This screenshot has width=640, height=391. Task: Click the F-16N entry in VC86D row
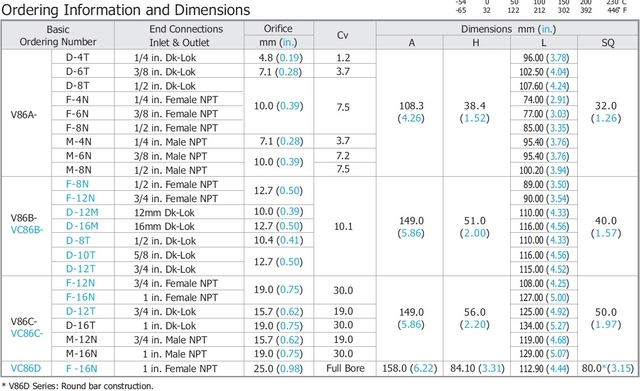click(82, 369)
